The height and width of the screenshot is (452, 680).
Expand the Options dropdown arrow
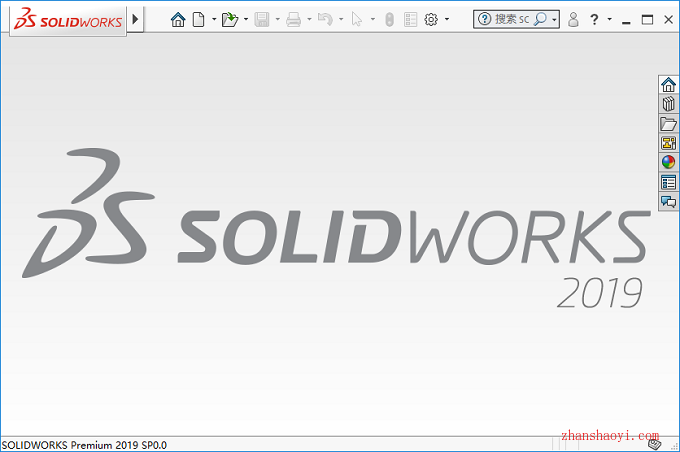pos(447,20)
